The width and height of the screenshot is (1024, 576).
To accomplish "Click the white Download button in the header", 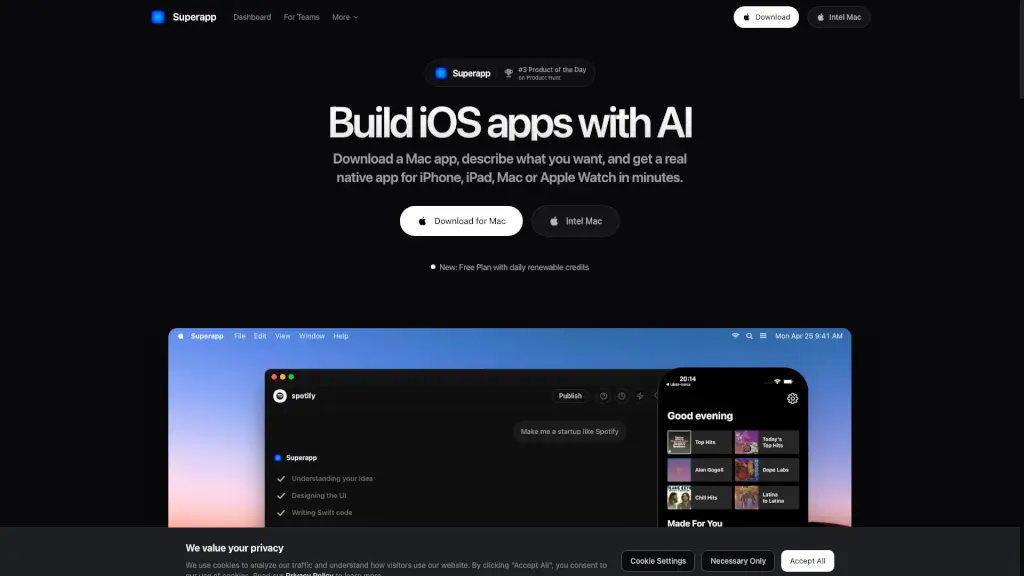I will [x=766, y=17].
